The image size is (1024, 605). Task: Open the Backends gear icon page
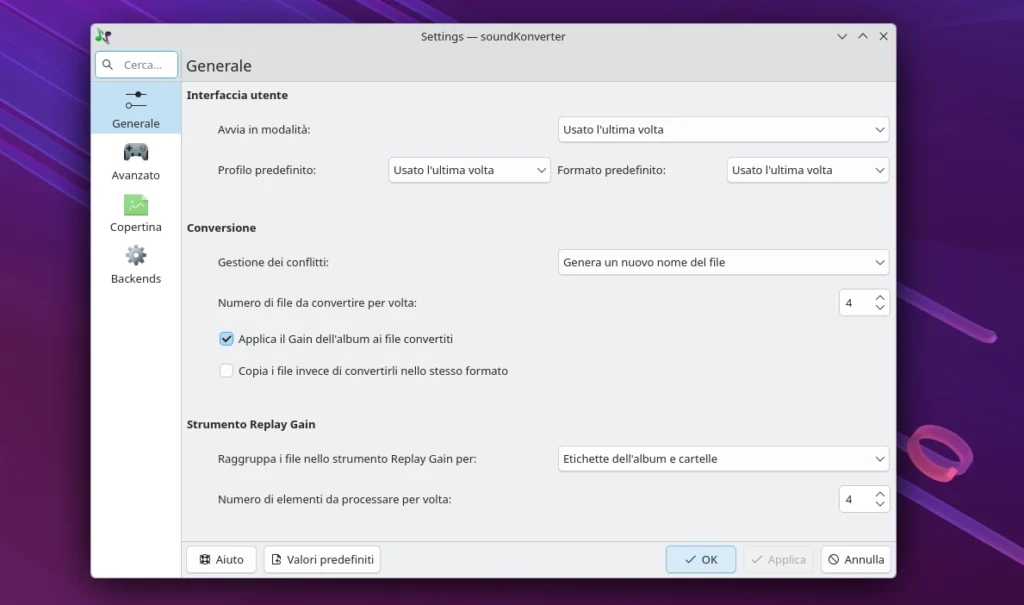(136, 256)
